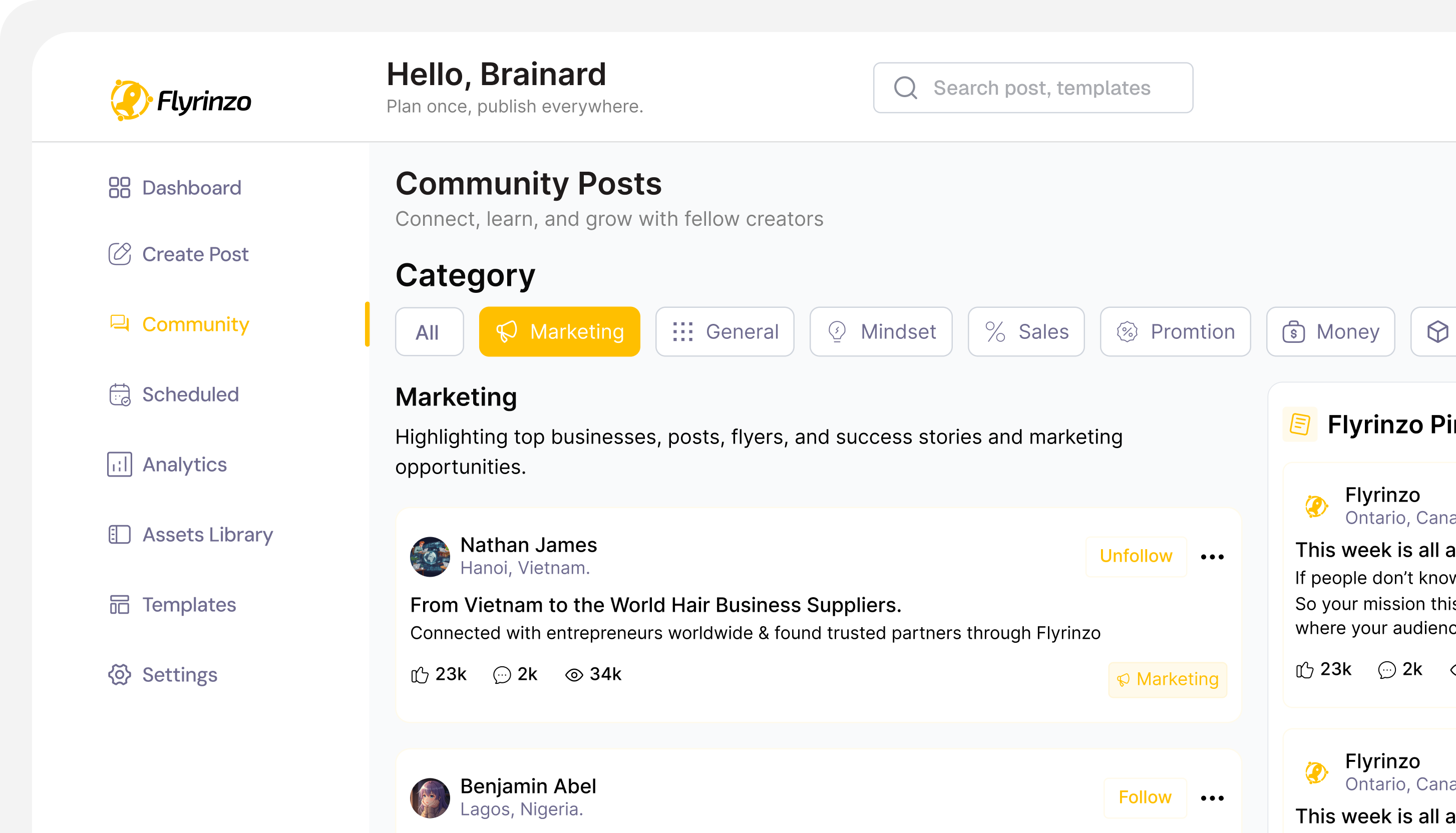
Task: Click the Create Post pencil icon
Action: (x=120, y=253)
